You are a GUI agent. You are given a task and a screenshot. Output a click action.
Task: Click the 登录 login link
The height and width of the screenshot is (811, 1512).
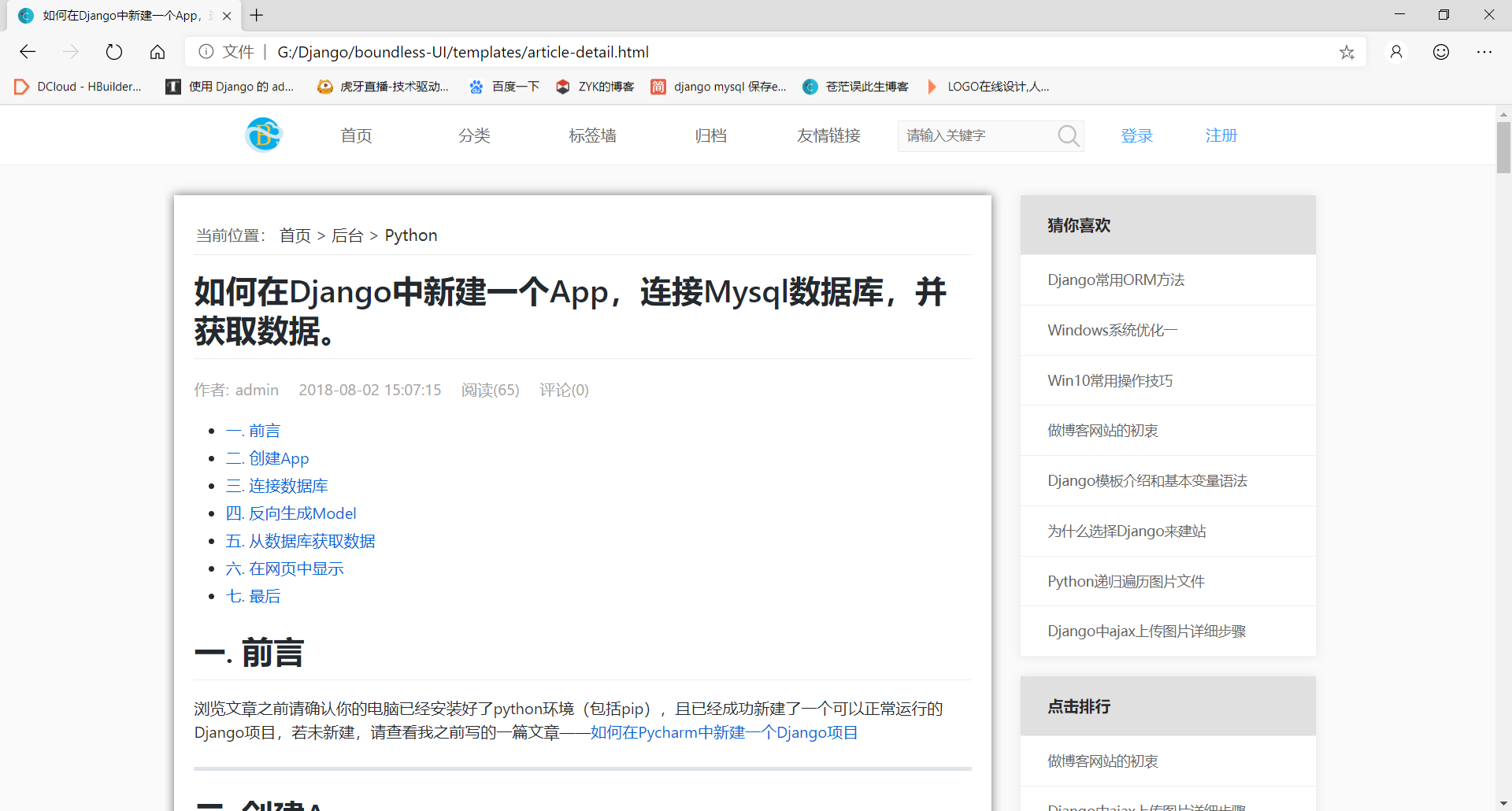click(1136, 135)
